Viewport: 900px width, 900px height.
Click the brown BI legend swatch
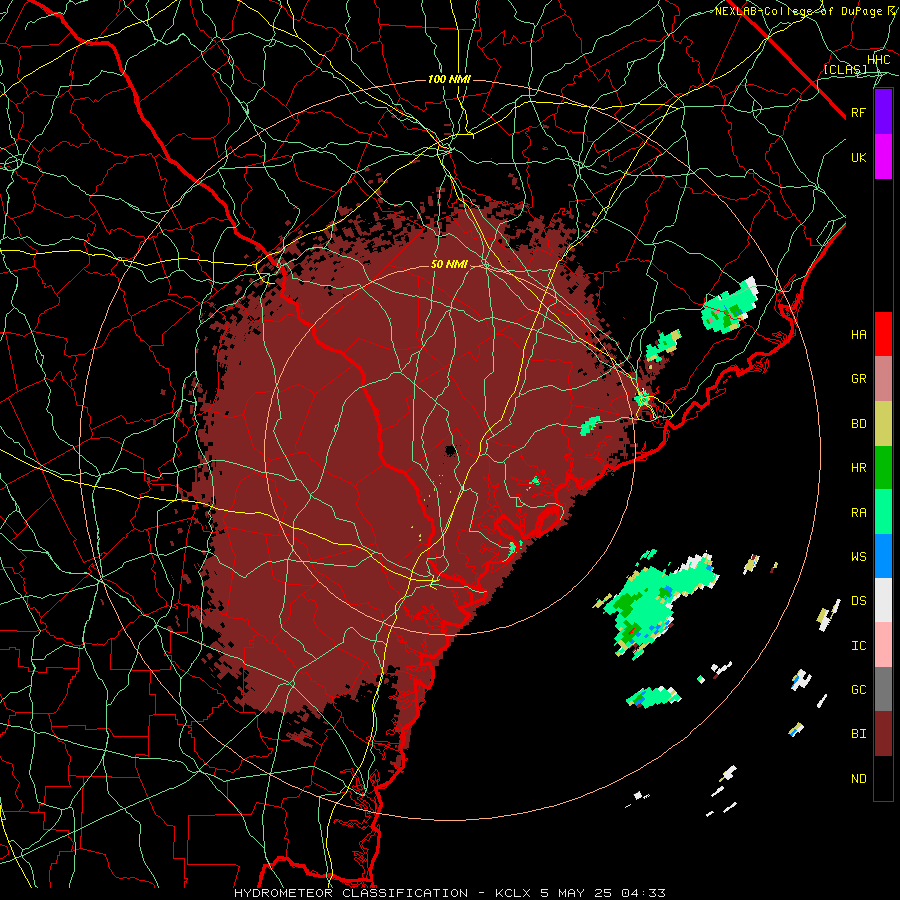click(883, 734)
